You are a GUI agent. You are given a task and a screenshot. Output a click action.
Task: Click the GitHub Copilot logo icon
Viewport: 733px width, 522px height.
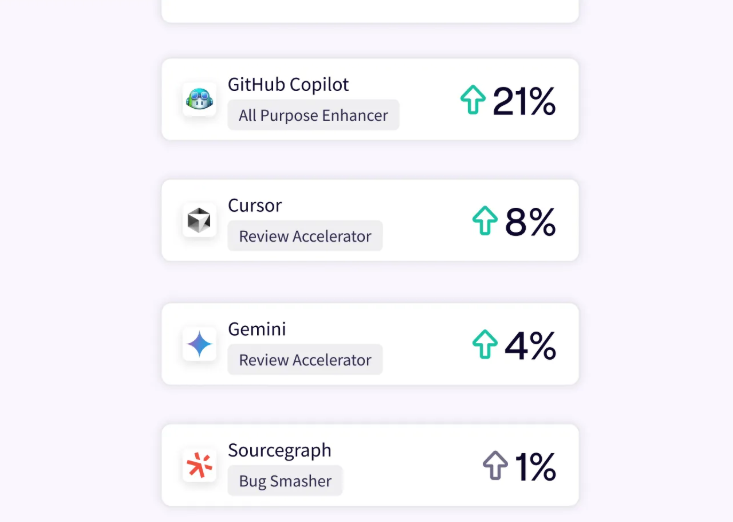tap(199, 99)
